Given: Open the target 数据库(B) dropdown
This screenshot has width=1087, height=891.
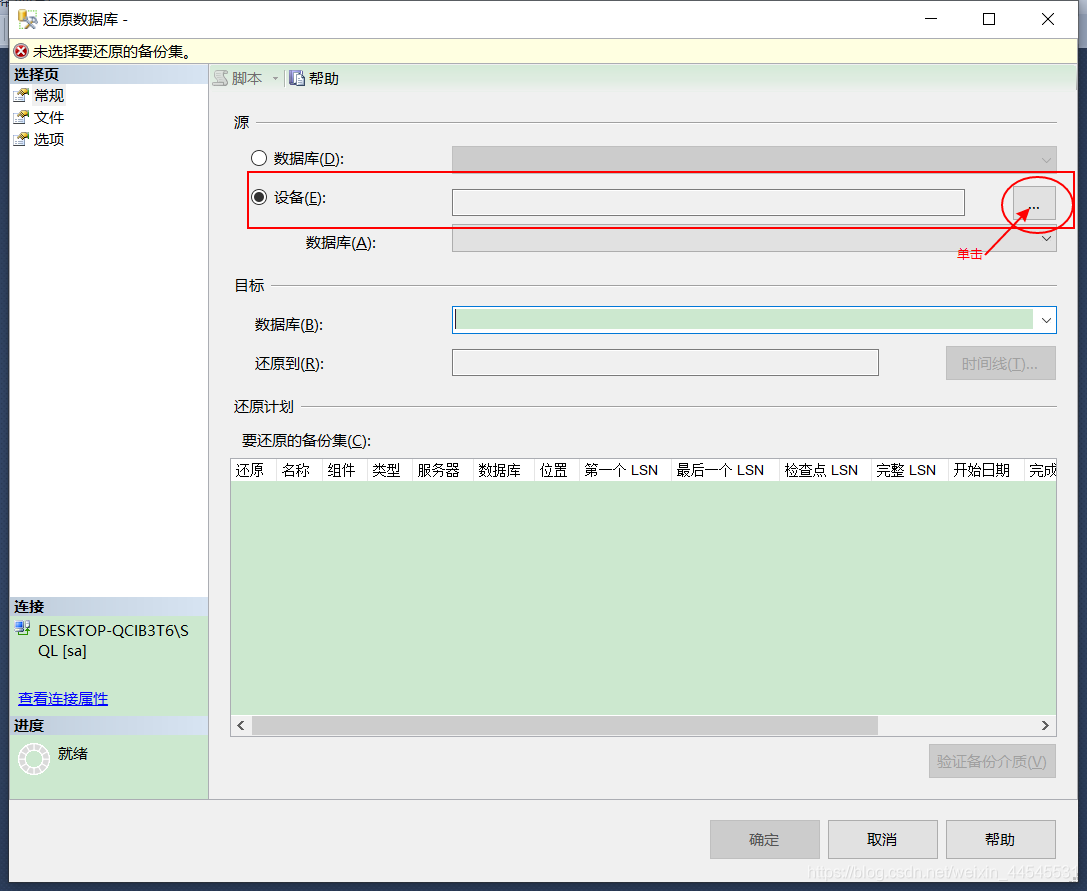Looking at the screenshot, I should tap(1046, 320).
